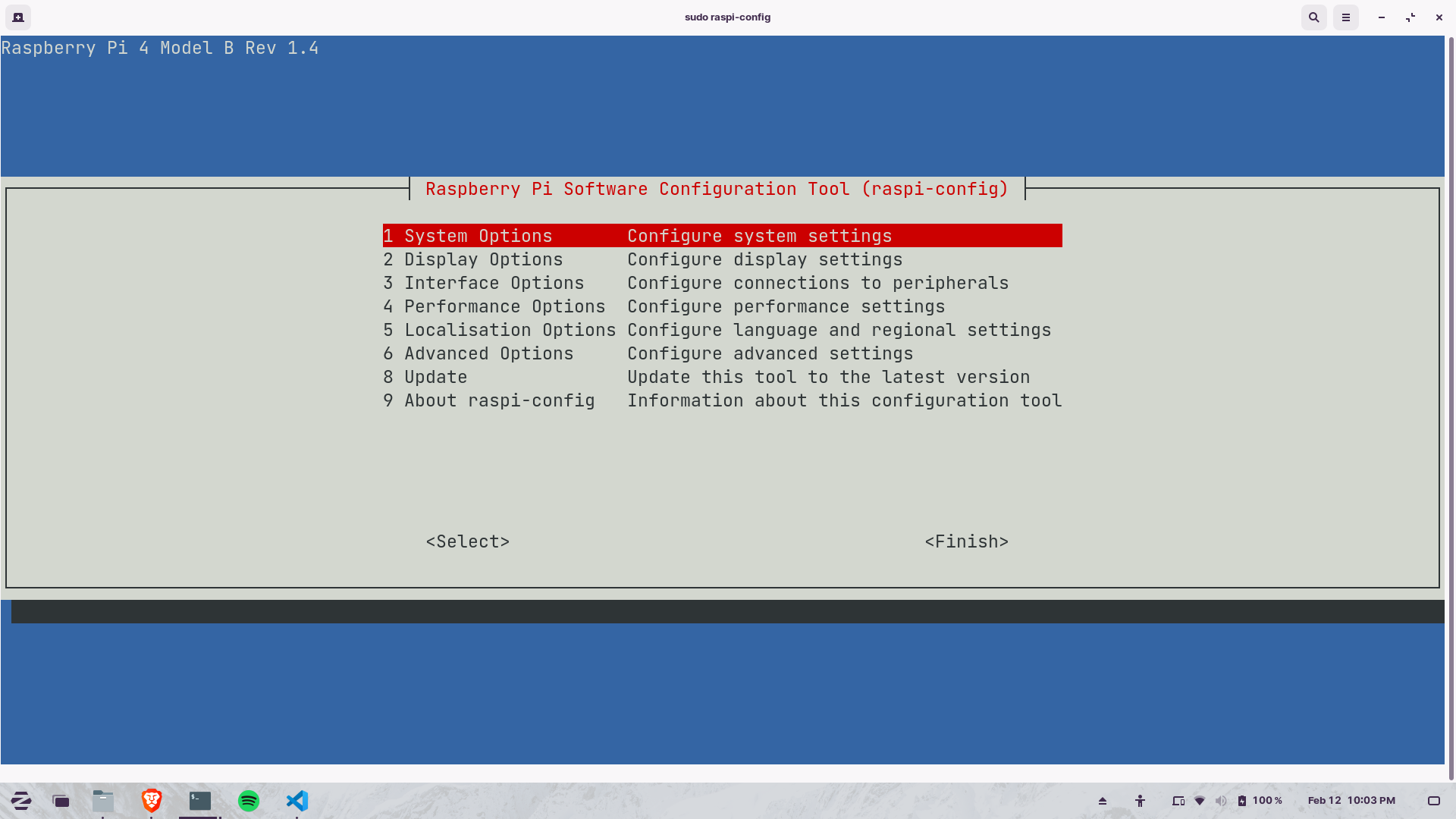Click the connected devices tray icon

pos(1178,801)
